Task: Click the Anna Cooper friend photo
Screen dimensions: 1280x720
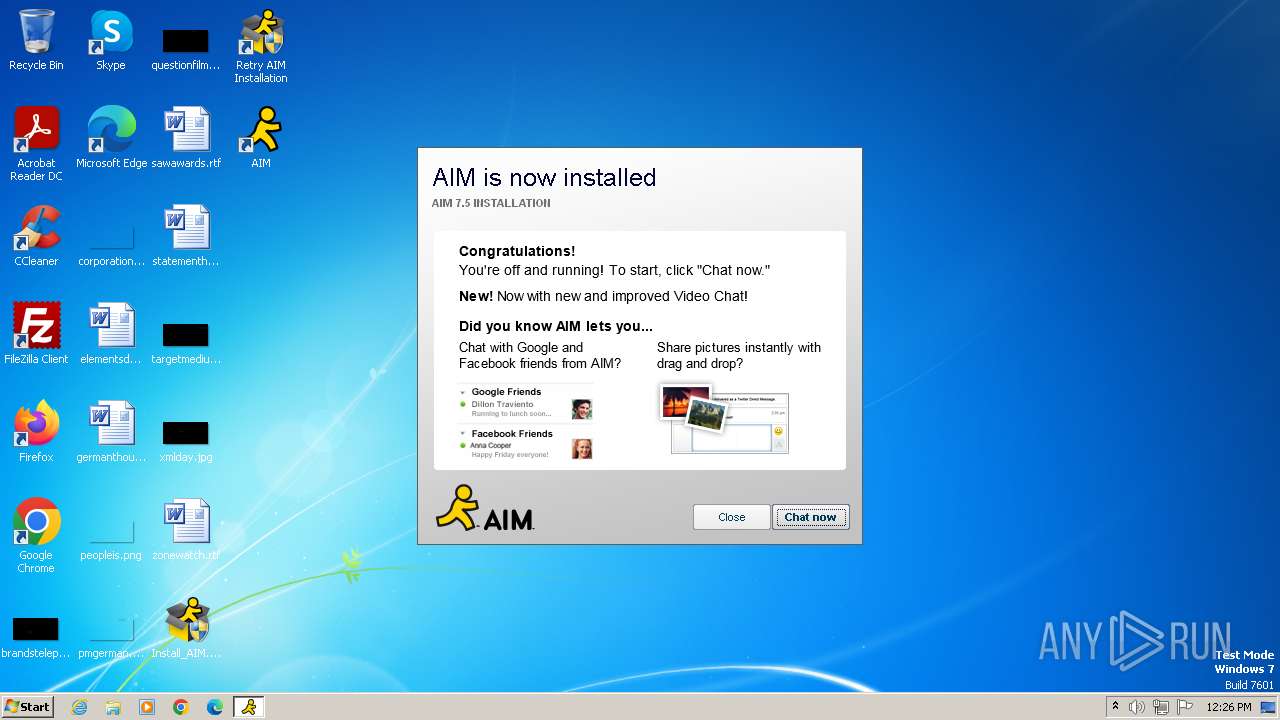Action: point(581,449)
